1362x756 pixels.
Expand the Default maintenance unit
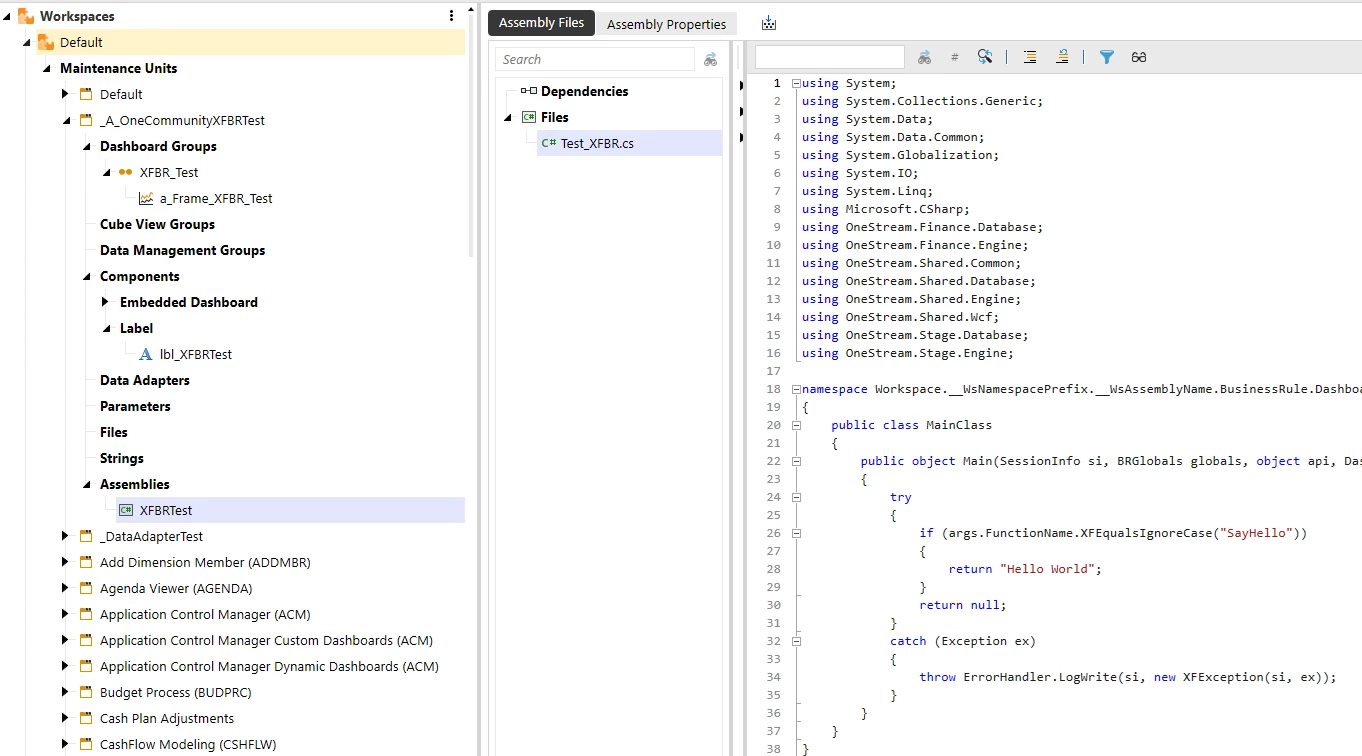[x=66, y=94]
